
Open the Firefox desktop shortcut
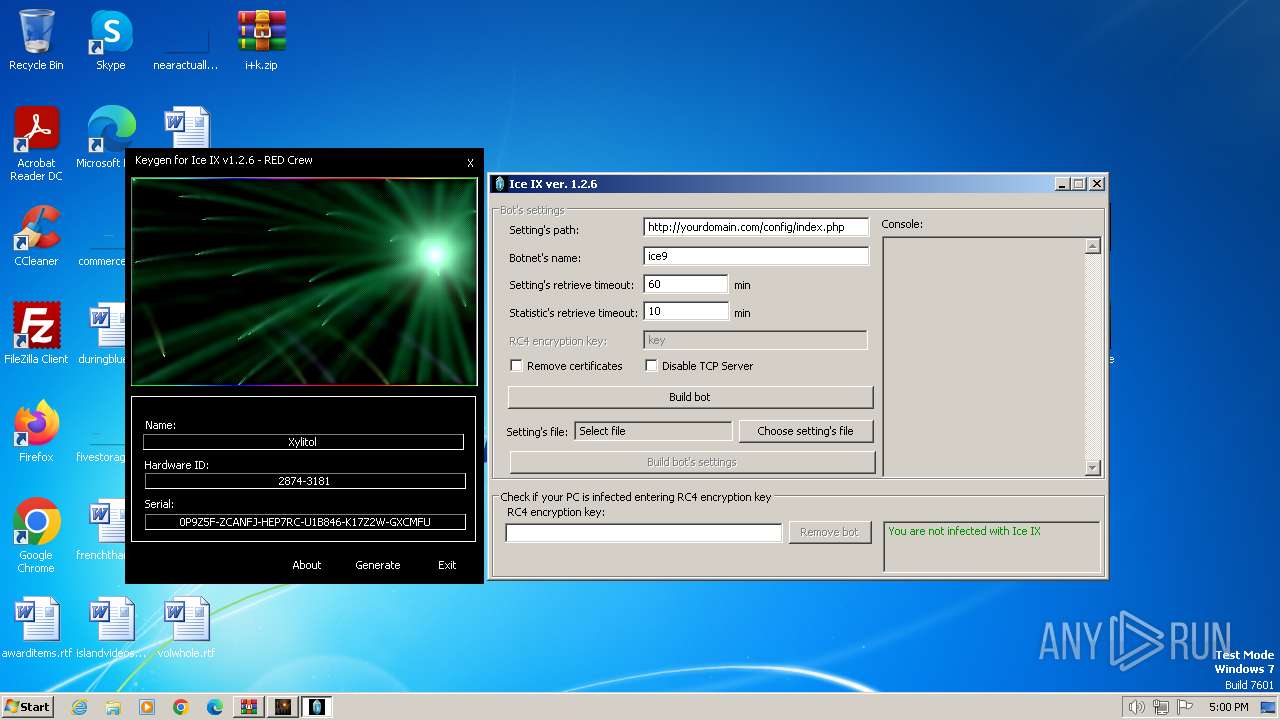pos(36,432)
